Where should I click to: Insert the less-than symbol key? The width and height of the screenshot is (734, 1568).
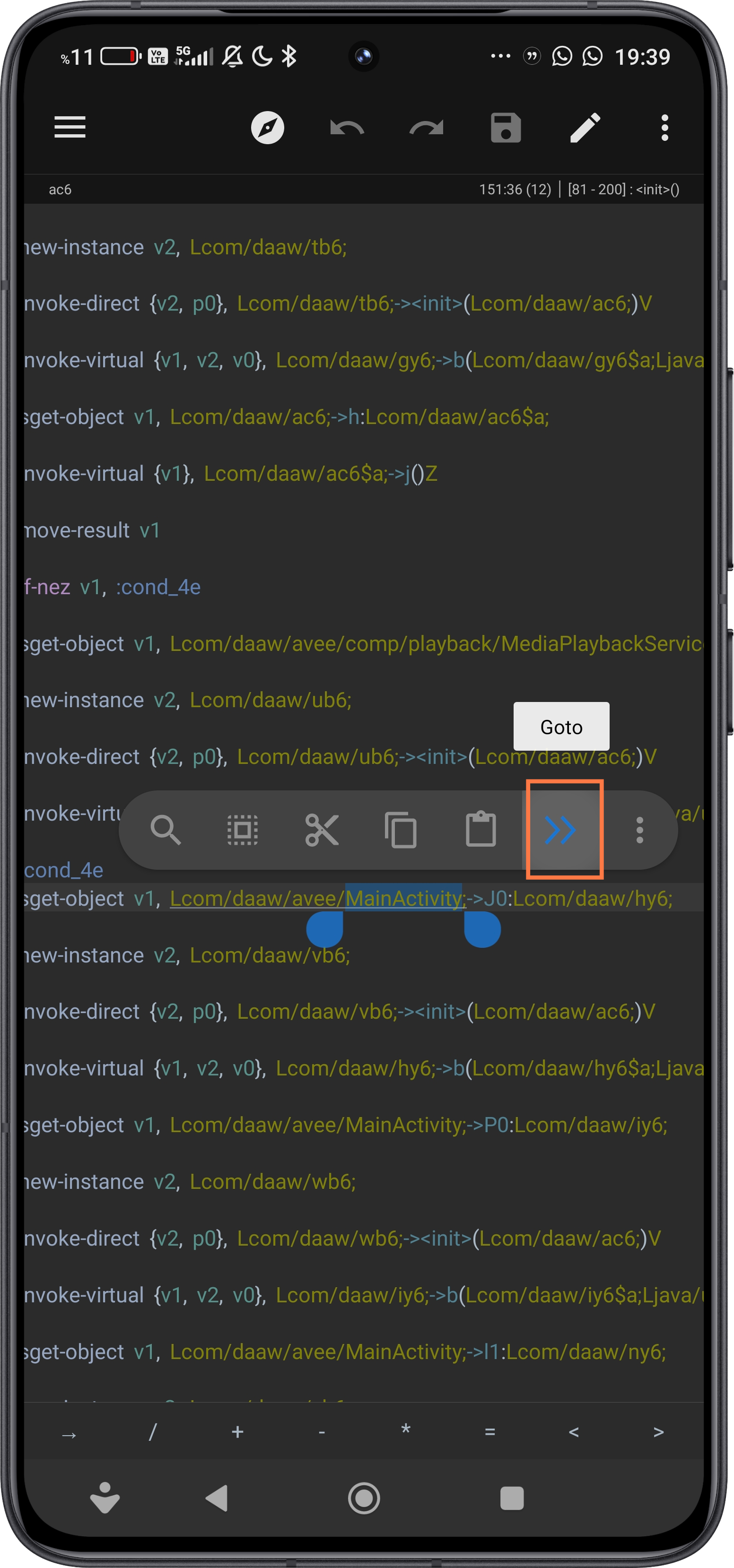point(574,1432)
